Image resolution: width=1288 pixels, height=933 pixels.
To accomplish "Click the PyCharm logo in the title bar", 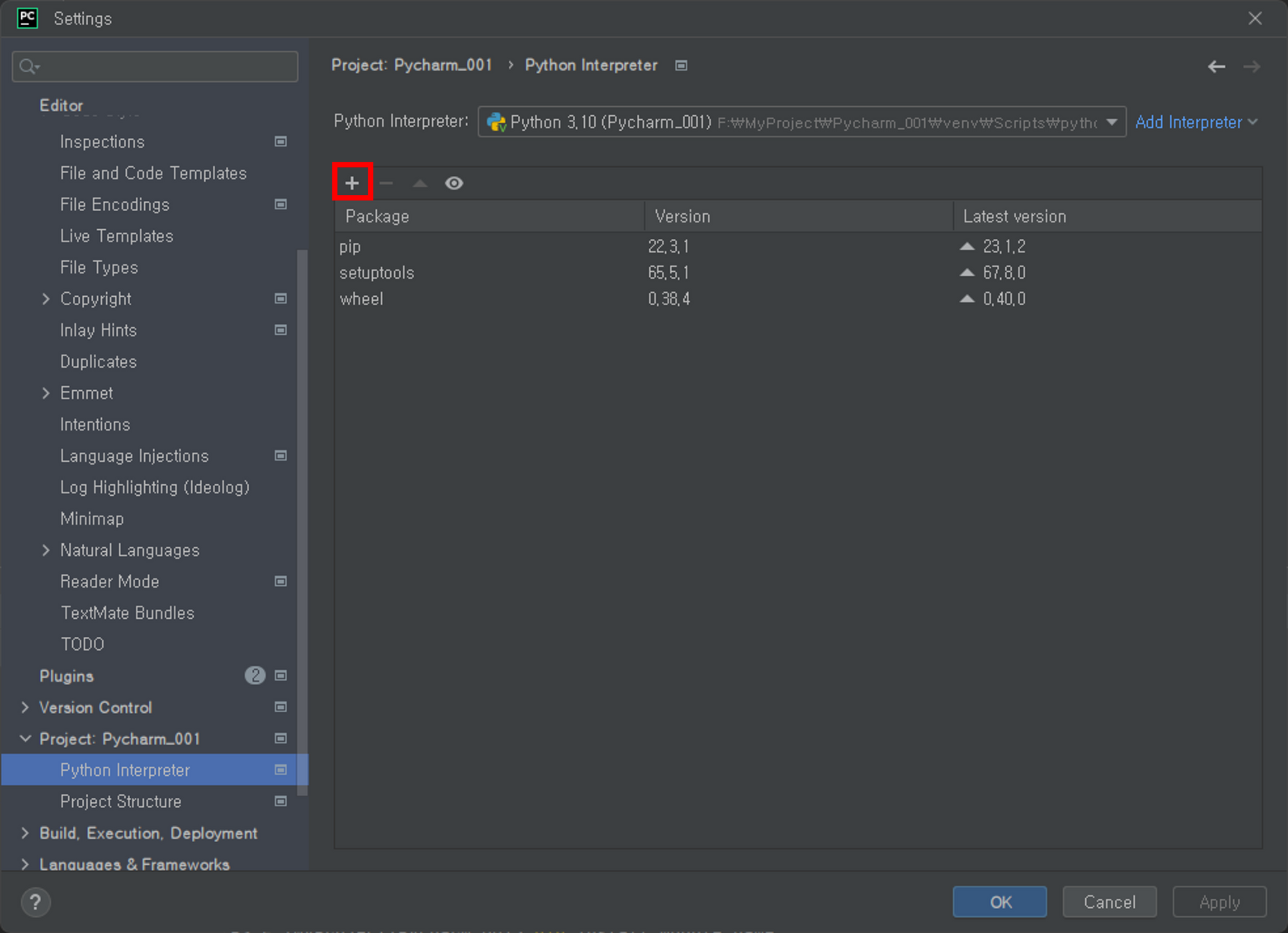I will [27, 18].
